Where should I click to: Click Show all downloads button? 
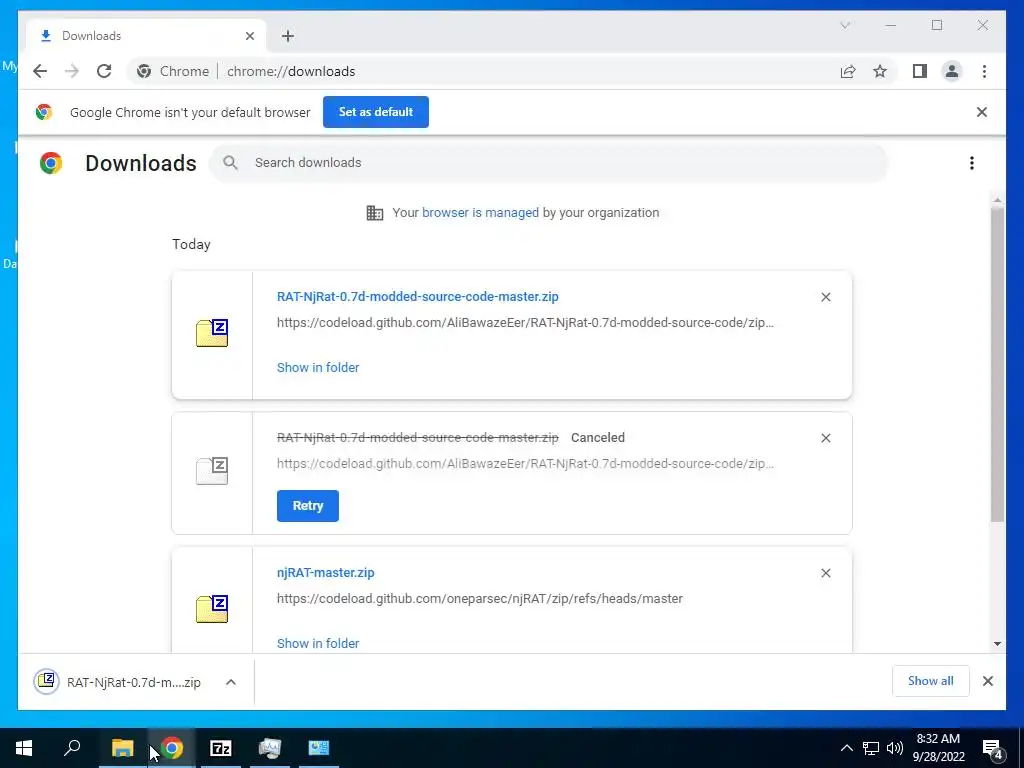point(931,681)
